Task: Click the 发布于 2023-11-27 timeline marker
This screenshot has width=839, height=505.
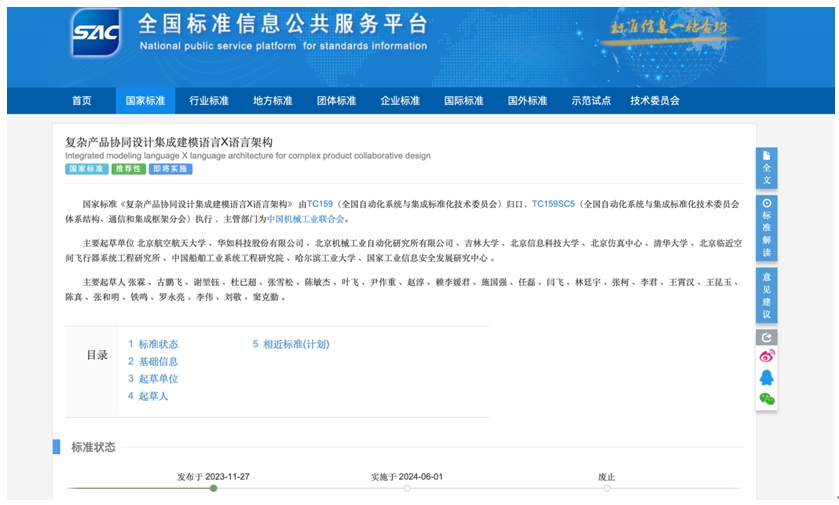Action: [213, 488]
